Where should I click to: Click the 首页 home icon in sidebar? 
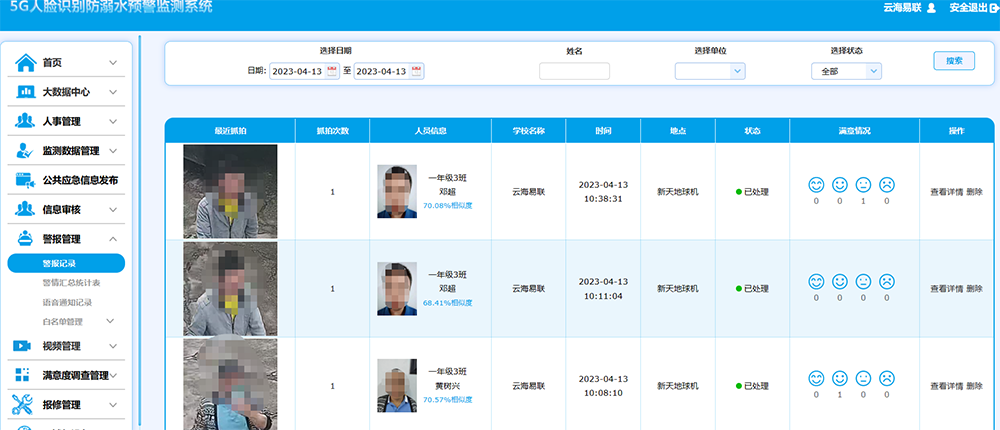click(x=26, y=63)
